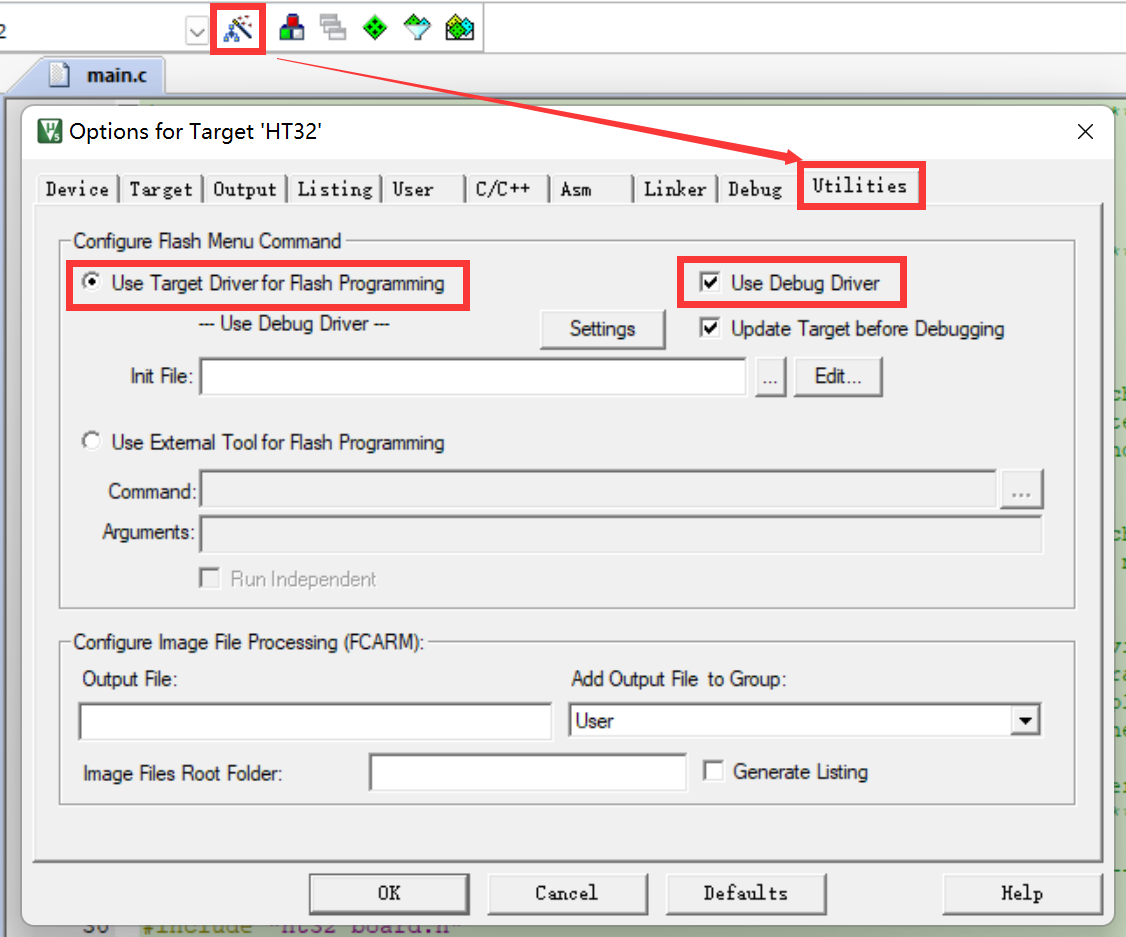Image resolution: width=1126 pixels, height=937 pixels.
Task: Click the Options for Target magic wand icon
Action: click(x=238, y=29)
